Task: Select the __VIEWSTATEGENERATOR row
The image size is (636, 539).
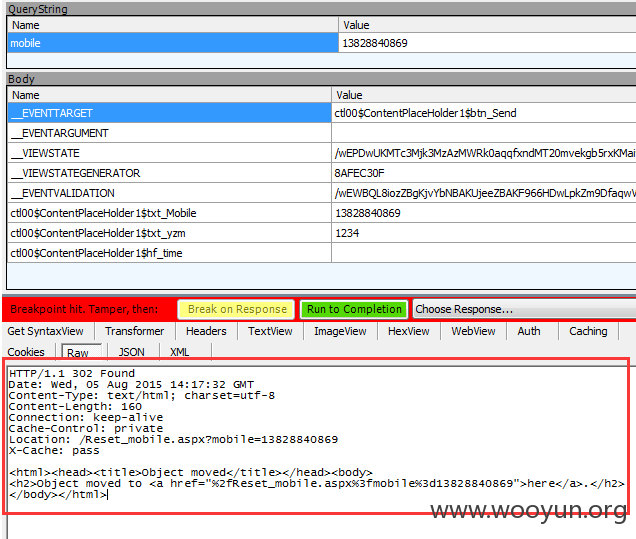Action: [170, 173]
